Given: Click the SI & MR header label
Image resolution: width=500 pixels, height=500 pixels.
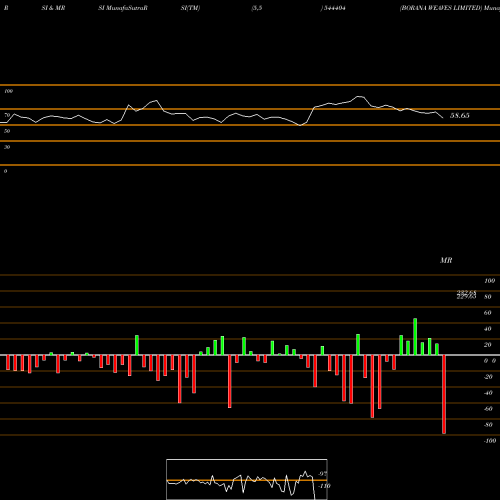Looking at the screenshot, I should tap(53, 8).
